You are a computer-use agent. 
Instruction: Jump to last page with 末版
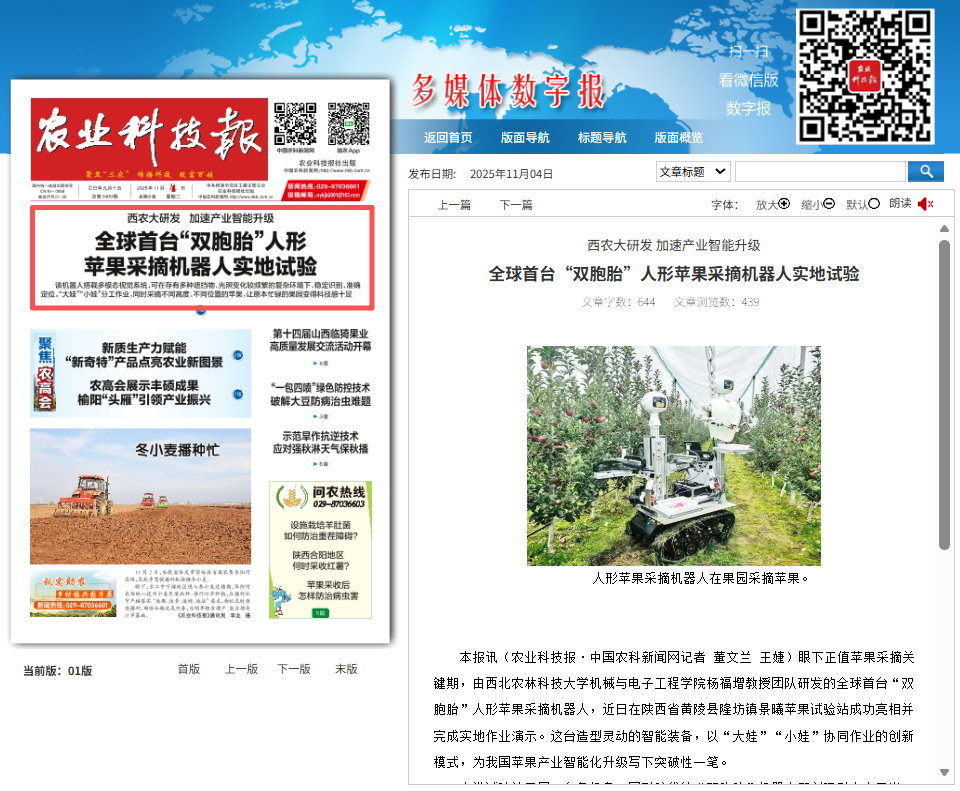coord(346,669)
